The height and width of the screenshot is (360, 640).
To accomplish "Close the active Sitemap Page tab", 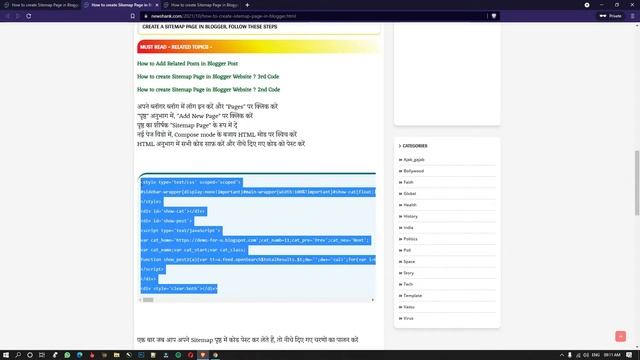I will (x=157, y=5).
